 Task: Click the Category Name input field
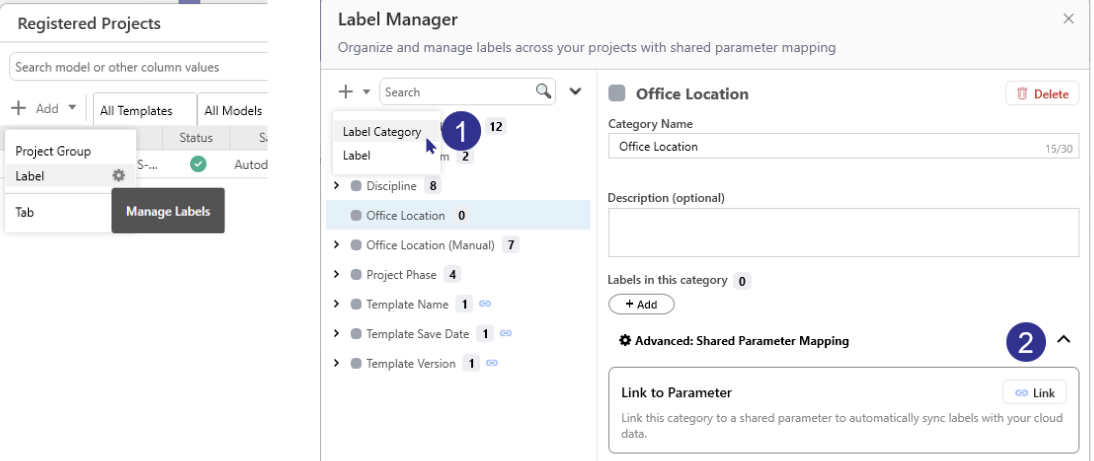pos(844,146)
